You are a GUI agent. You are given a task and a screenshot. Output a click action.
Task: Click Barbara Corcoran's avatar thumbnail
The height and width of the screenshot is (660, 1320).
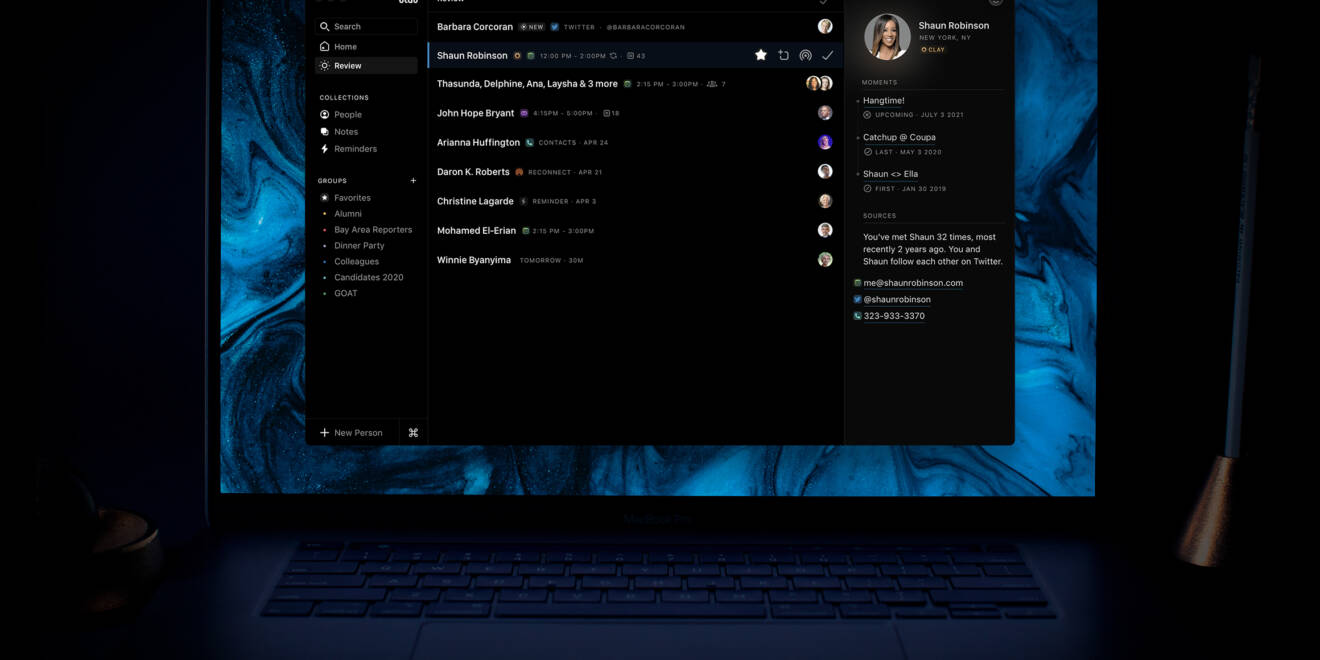[825, 27]
